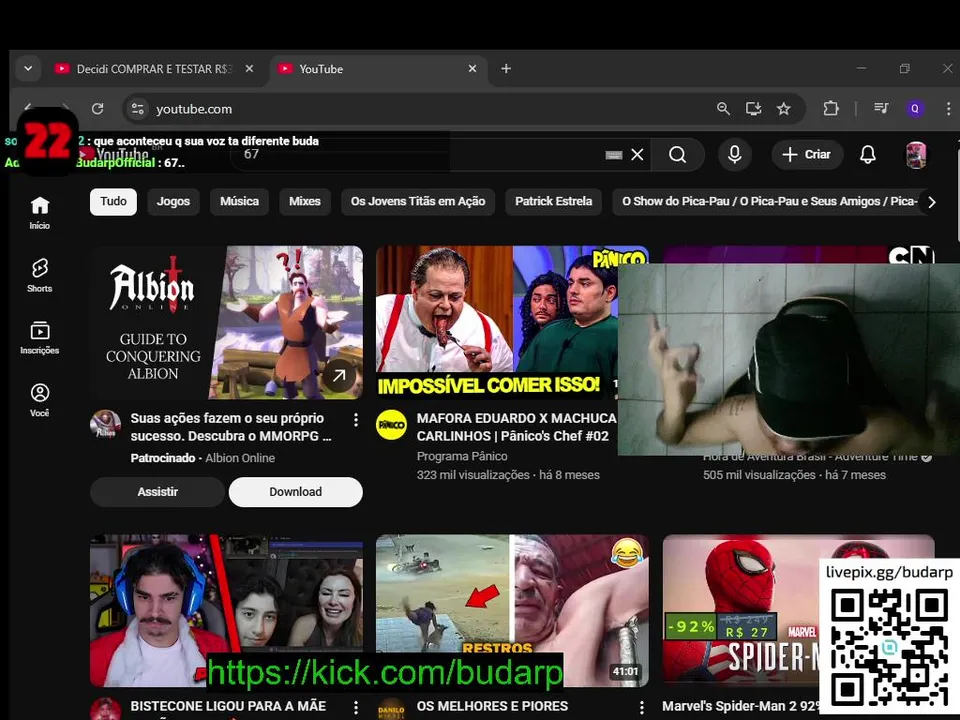Clear the YouTube search box with the X

pyautogui.click(x=637, y=154)
